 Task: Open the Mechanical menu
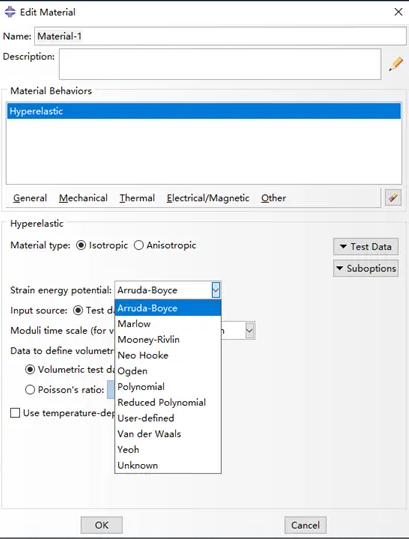coord(83,198)
